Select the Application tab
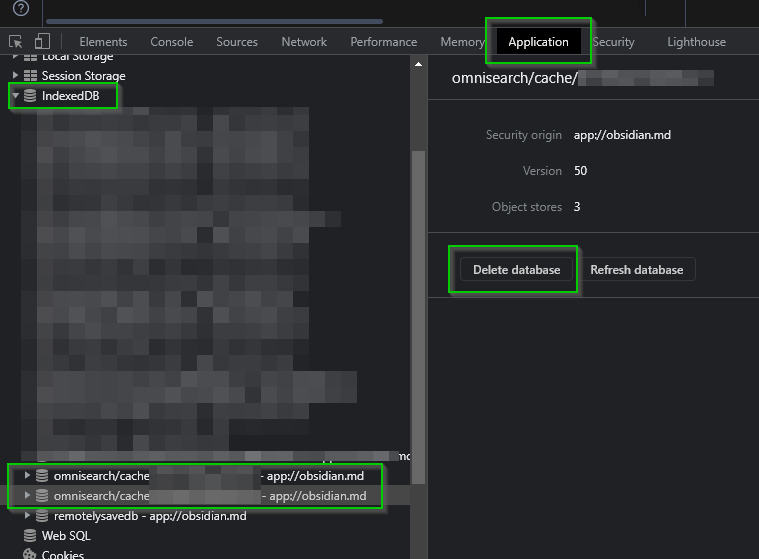The image size is (759, 559). [538, 42]
